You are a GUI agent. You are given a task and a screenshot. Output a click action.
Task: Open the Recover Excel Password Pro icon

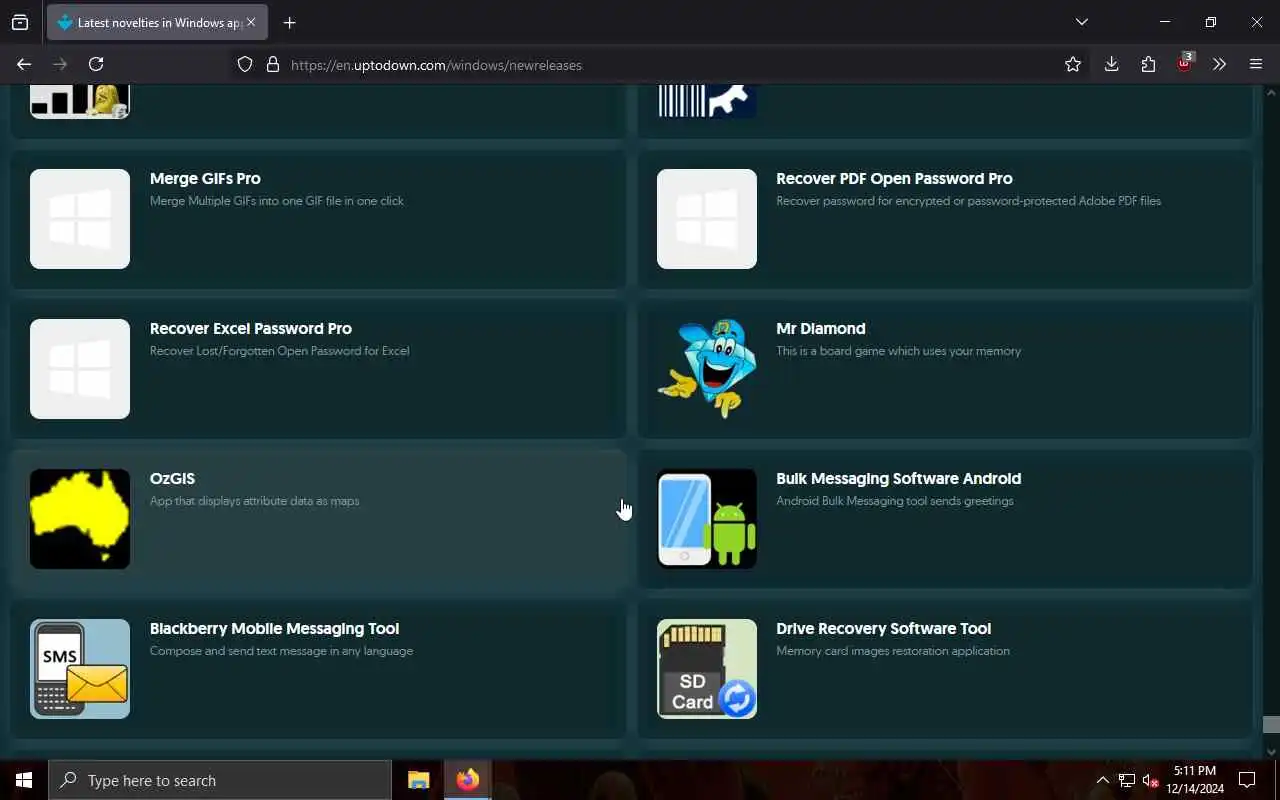[x=80, y=369]
